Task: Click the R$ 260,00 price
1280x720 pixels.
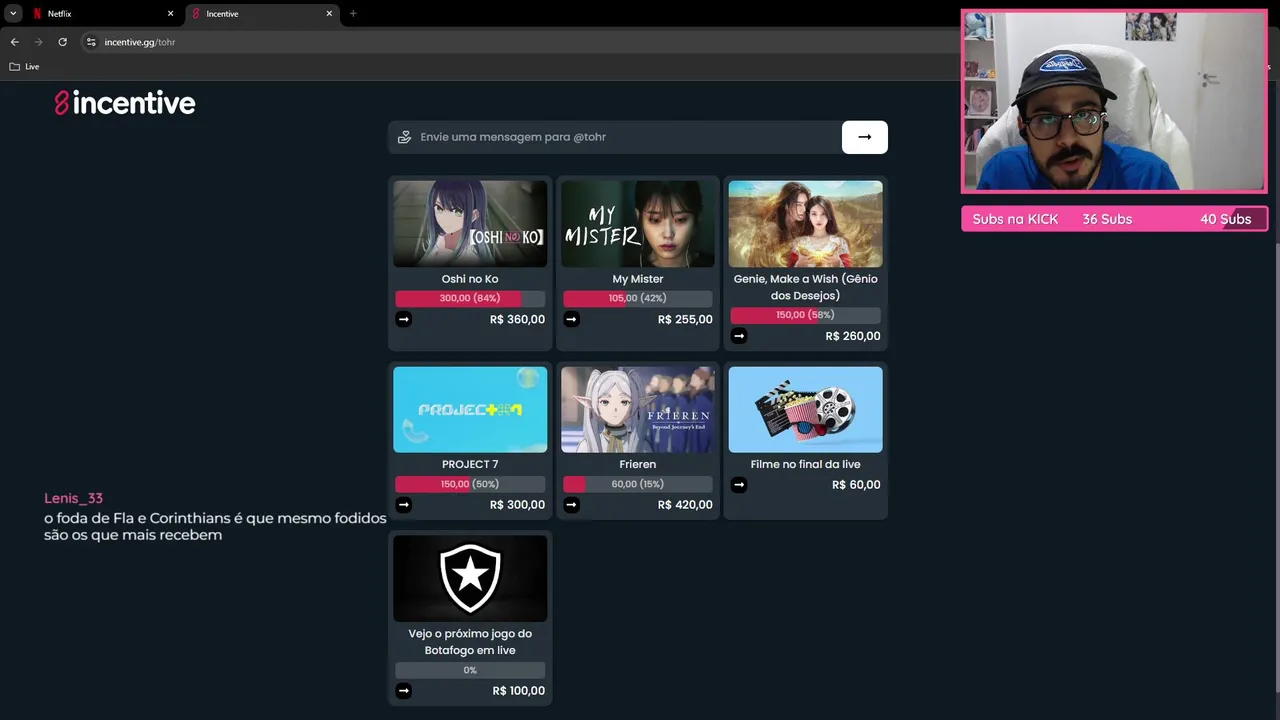Action: pos(853,336)
